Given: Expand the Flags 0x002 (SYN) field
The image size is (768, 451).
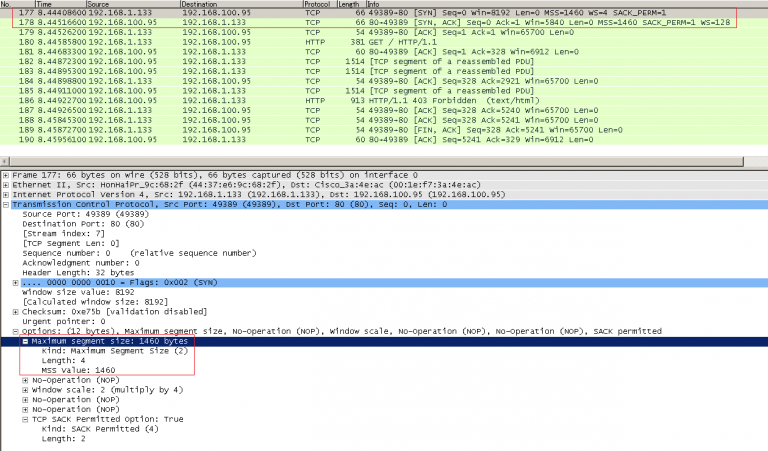Looking at the screenshot, I should tap(16, 283).
